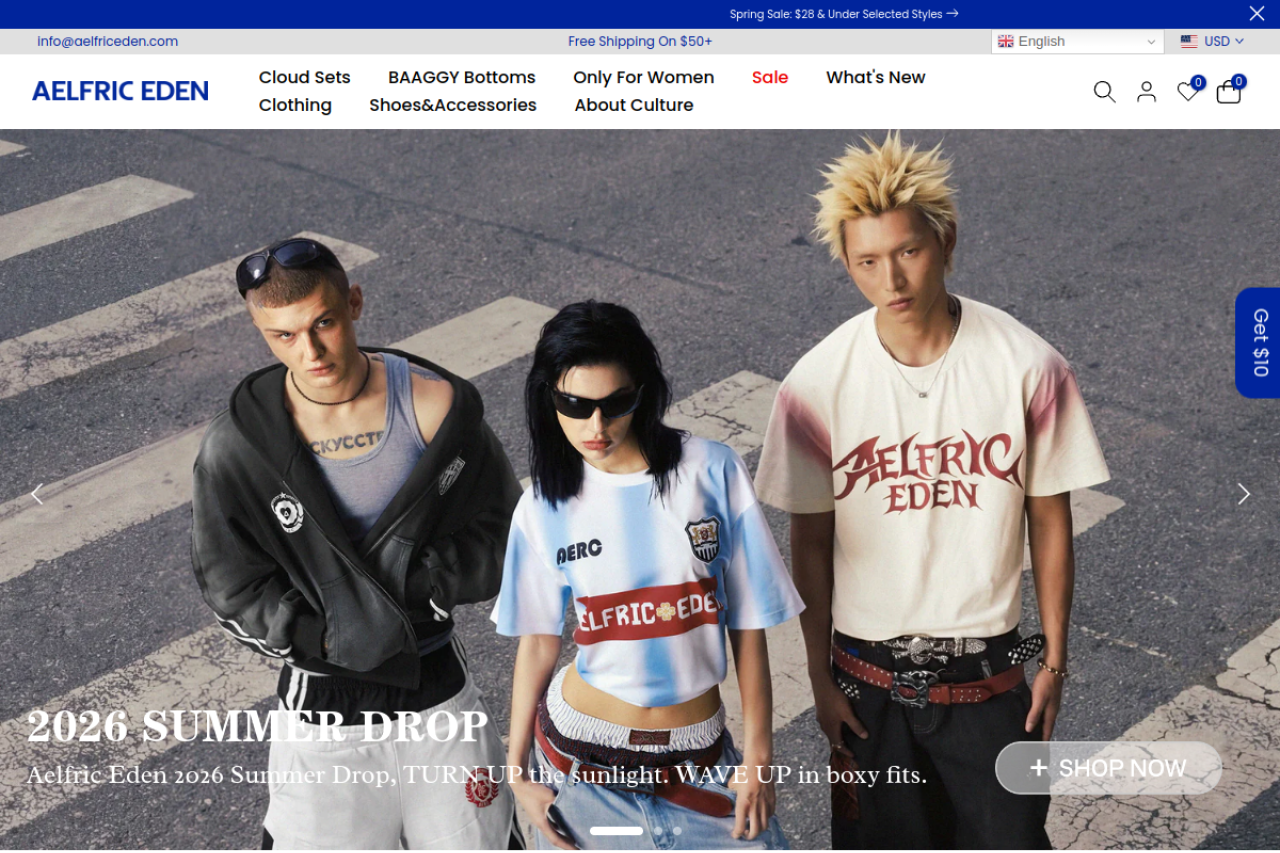Select the second carousel indicator dot

click(658, 831)
